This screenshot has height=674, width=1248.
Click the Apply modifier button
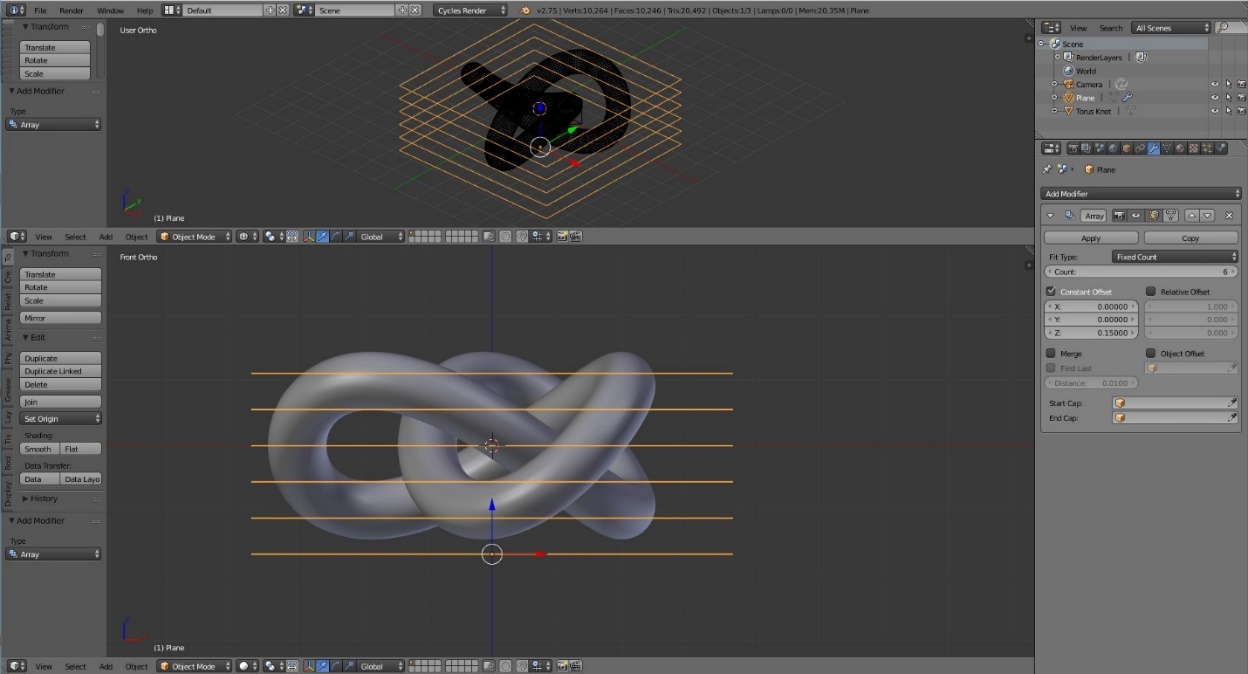tap(1091, 238)
